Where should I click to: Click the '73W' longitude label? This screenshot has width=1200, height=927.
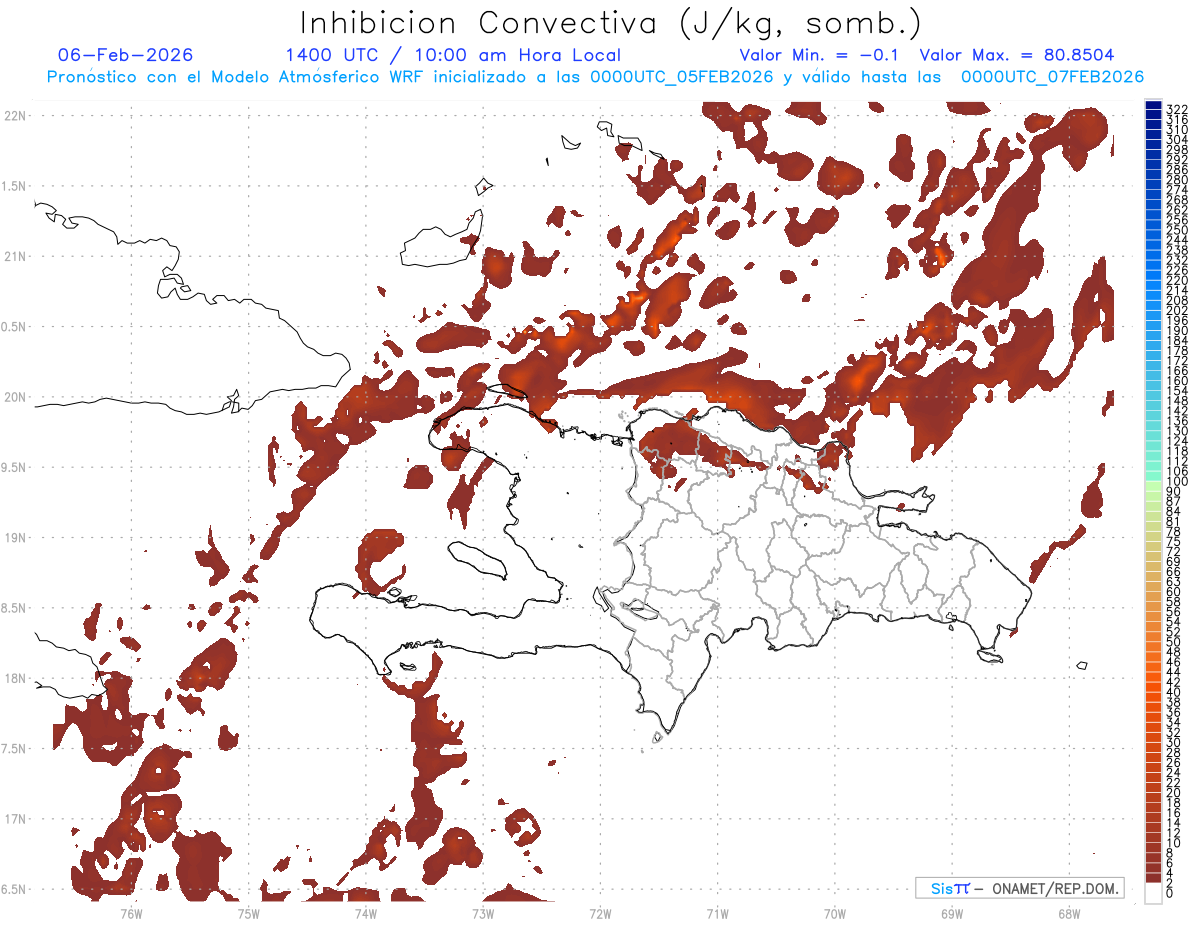click(x=482, y=914)
